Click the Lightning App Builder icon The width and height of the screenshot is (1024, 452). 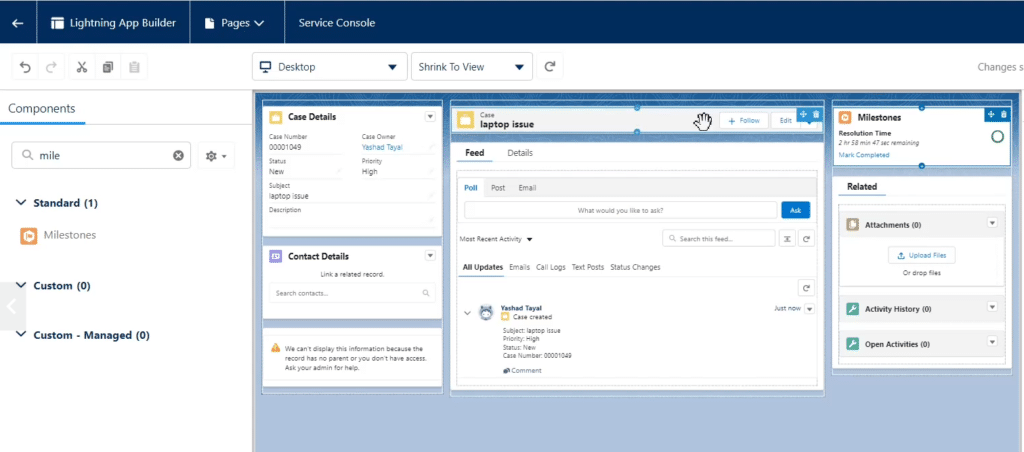tap(57, 23)
